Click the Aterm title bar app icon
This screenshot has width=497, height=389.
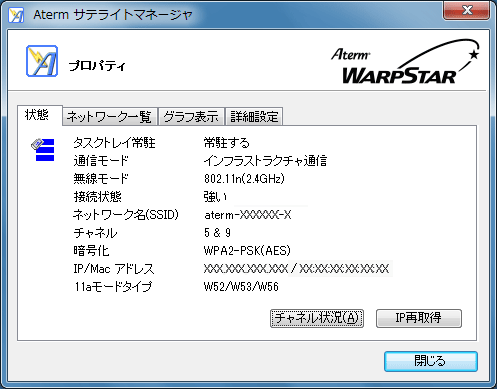[x=16, y=15]
